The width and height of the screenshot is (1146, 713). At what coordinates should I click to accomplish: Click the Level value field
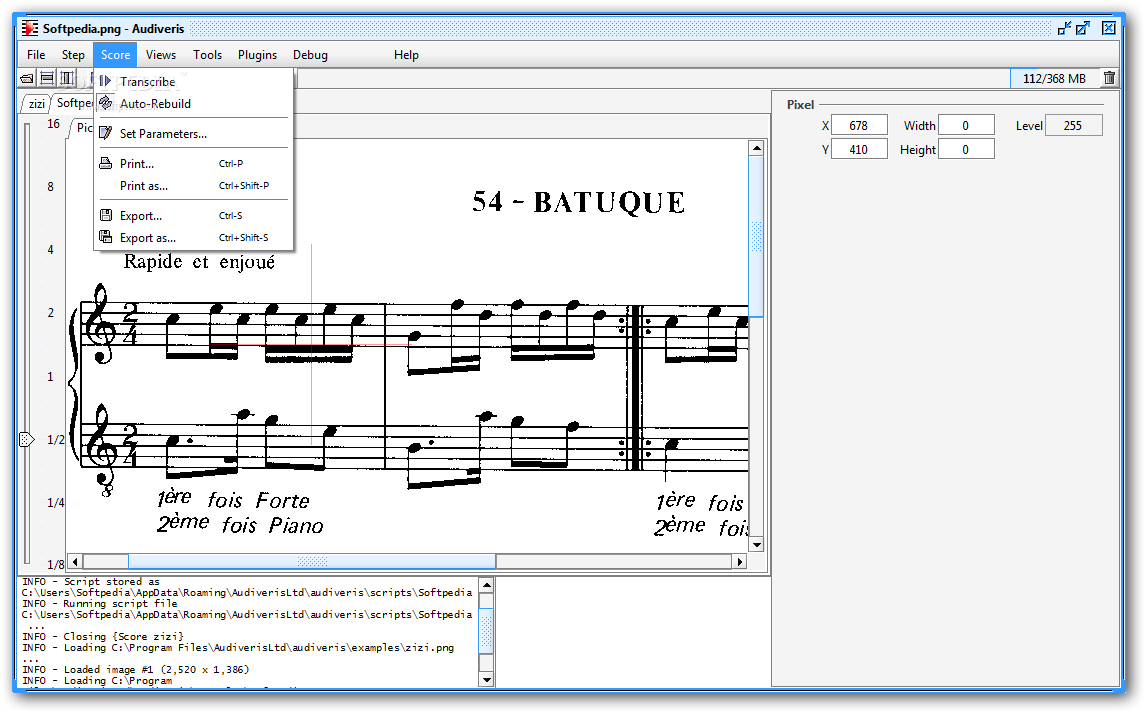click(x=1073, y=126)
